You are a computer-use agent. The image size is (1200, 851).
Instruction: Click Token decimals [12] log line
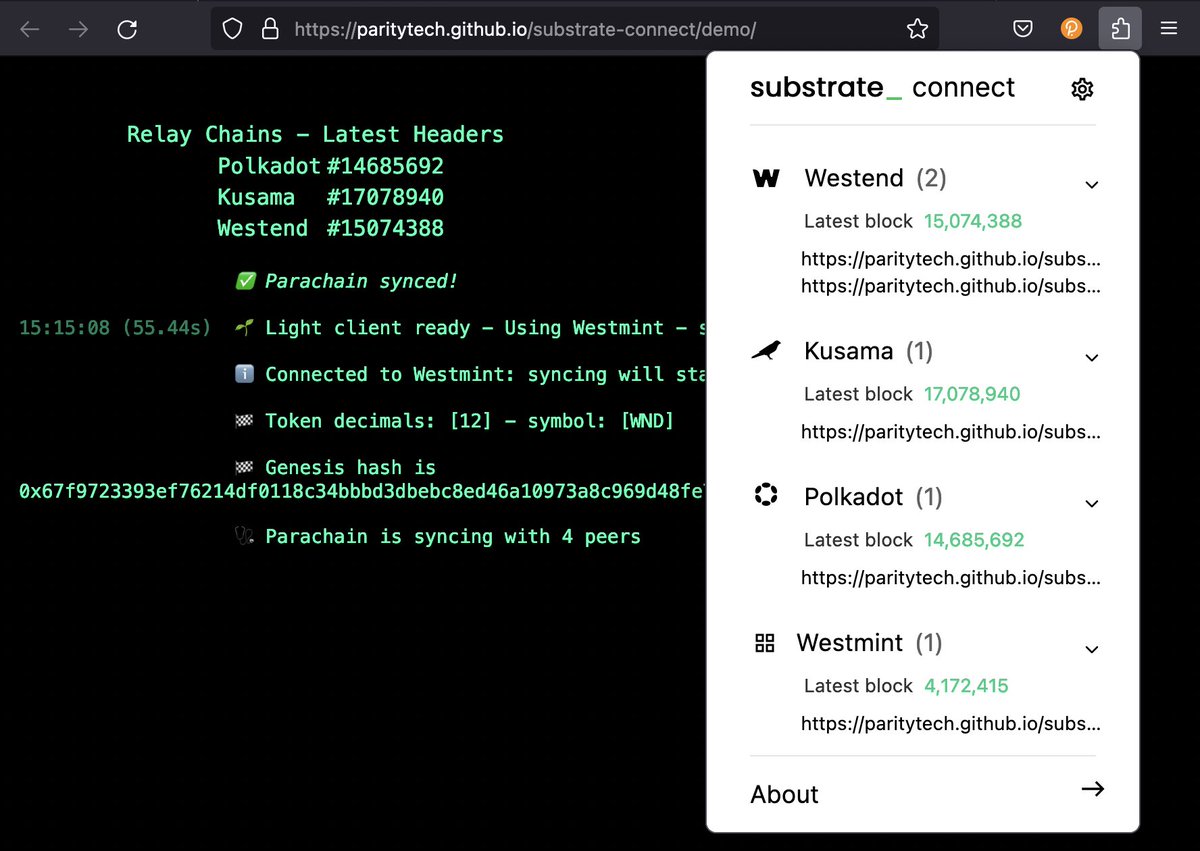click(x=454, y=421)
